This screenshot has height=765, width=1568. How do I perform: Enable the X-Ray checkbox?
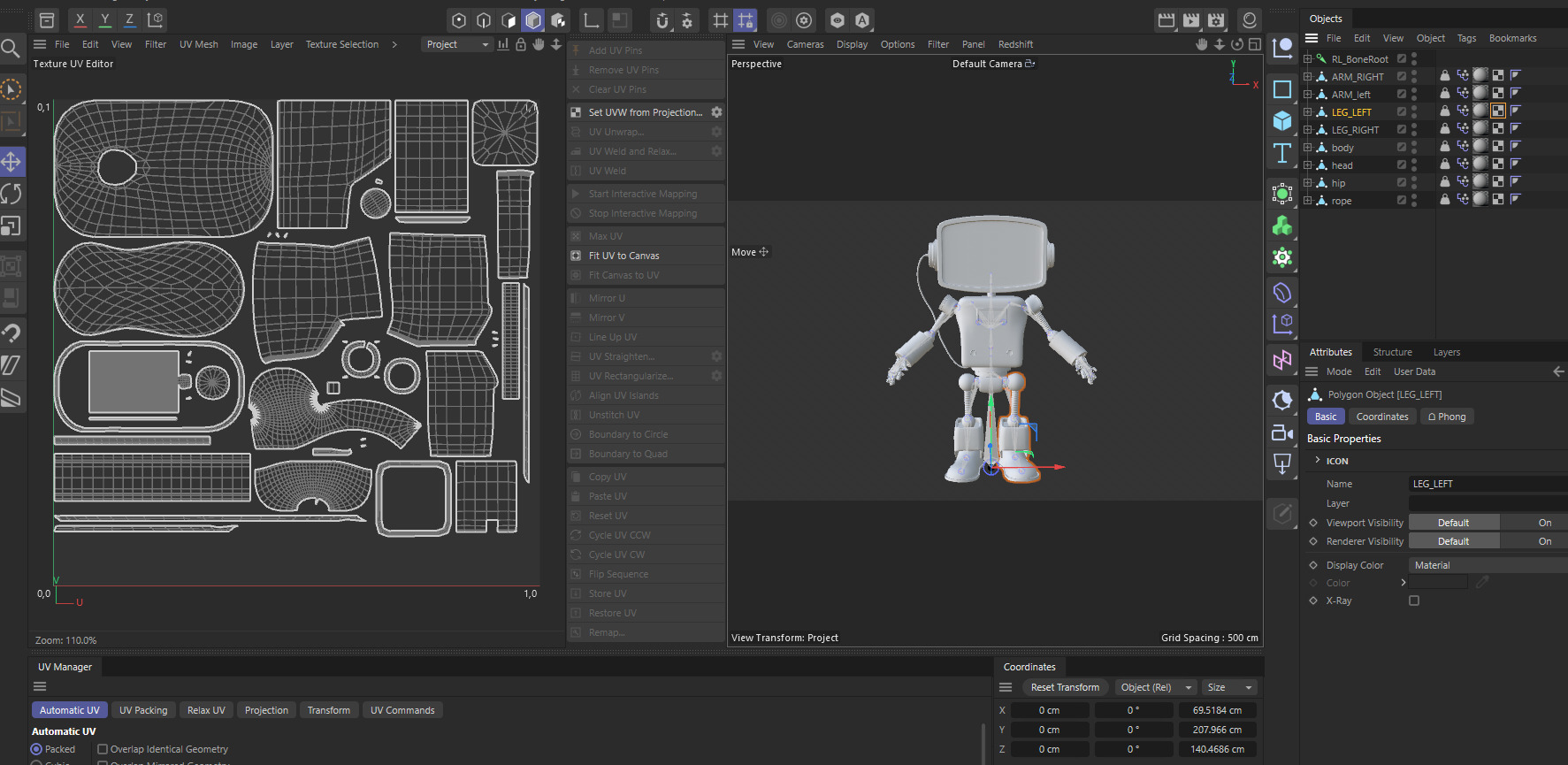pyautogui.click(x=1414, y=601)
